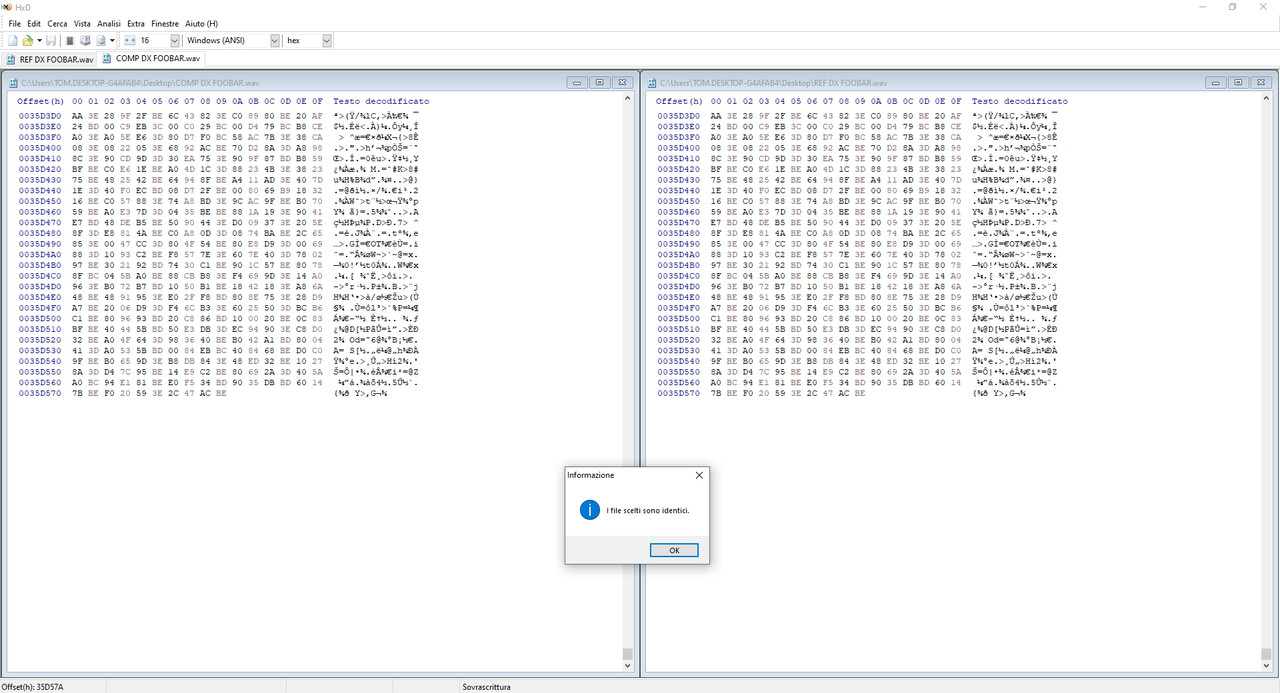Viewport: 1280px width, 693px height.
Task: Click the Open RAM chip icon
Action: click(x=70, y=41)
